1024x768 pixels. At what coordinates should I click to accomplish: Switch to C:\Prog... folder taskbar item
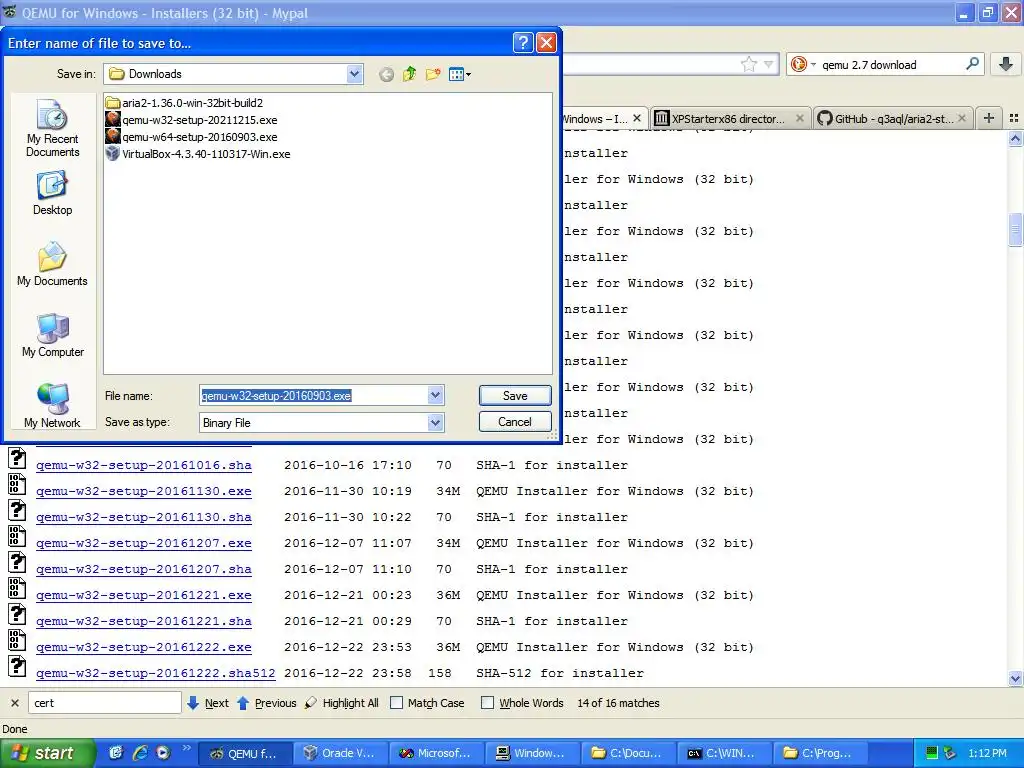(x=818, y=753)
